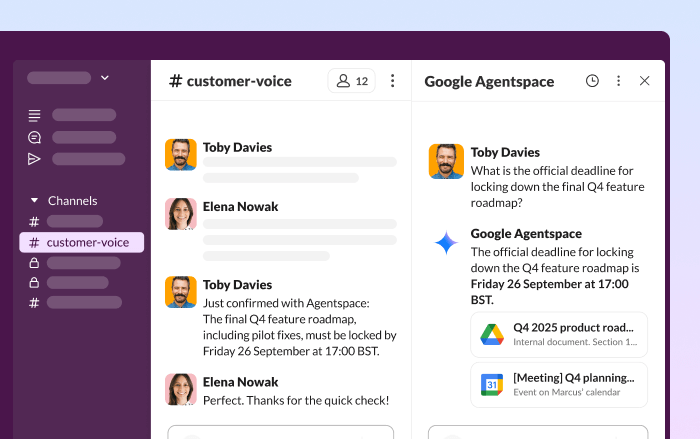Click the sent arrow icon in sidebar
The height and width of the screenshot is (439, 700).
click(x=35, y=159)
